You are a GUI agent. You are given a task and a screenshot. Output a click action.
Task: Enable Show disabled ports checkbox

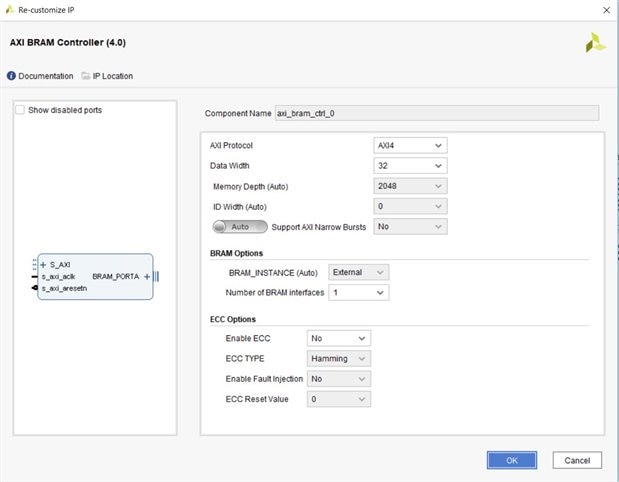pyautogui.click(x=21, y=110)
